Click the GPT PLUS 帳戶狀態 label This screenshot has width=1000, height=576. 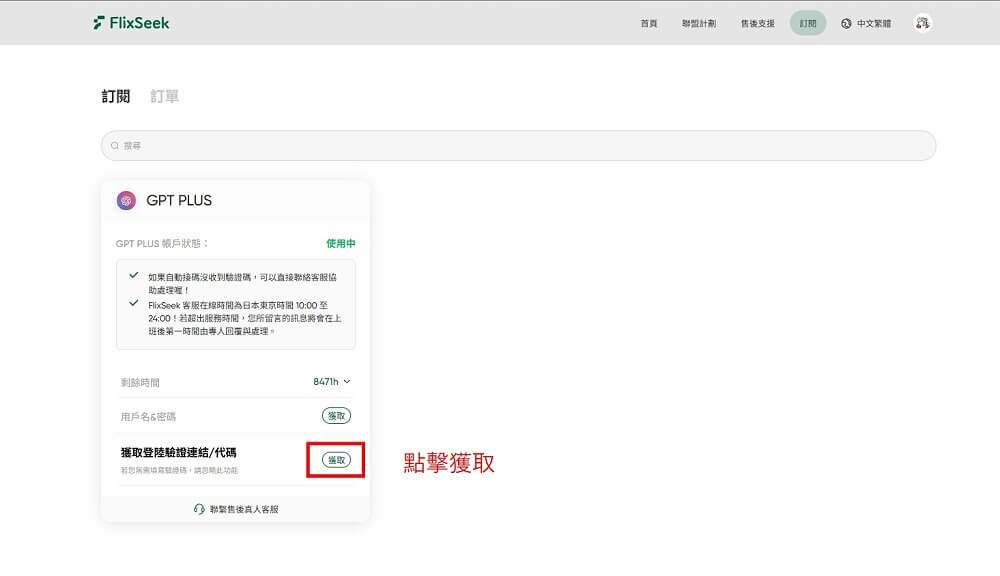pos(162,243)
